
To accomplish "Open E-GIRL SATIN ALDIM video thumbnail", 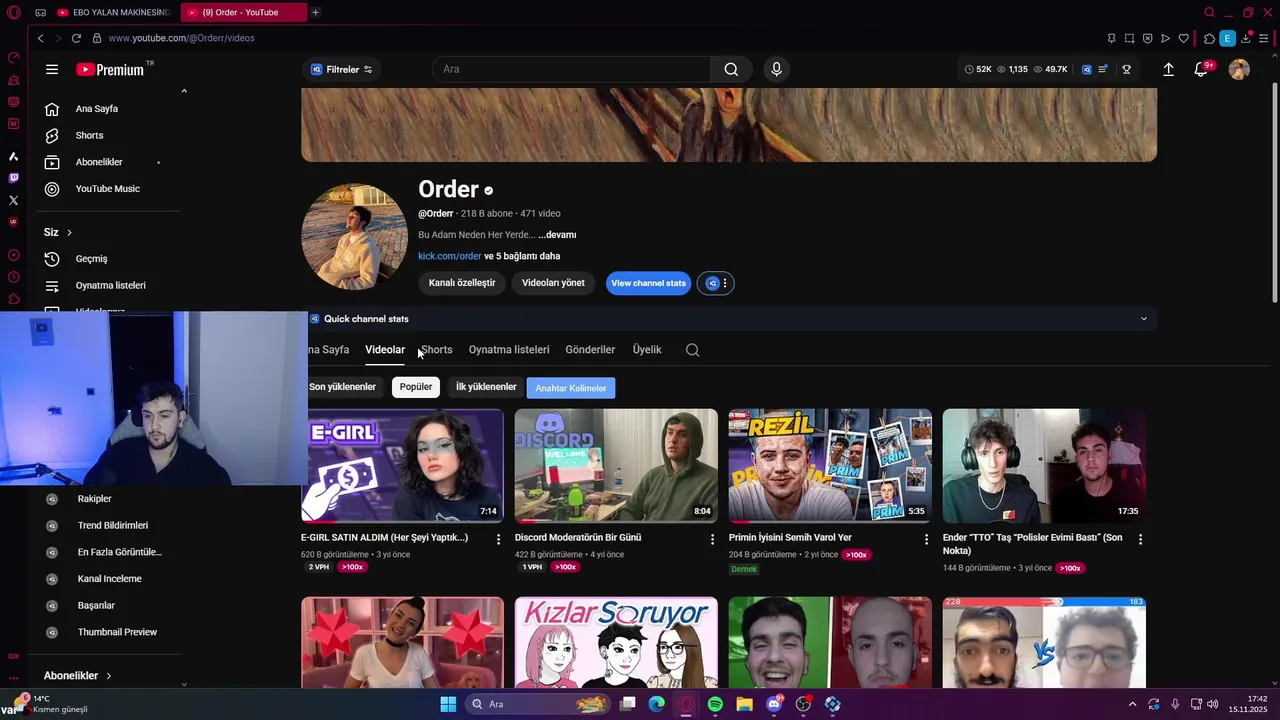I will (x=403, y=465).
